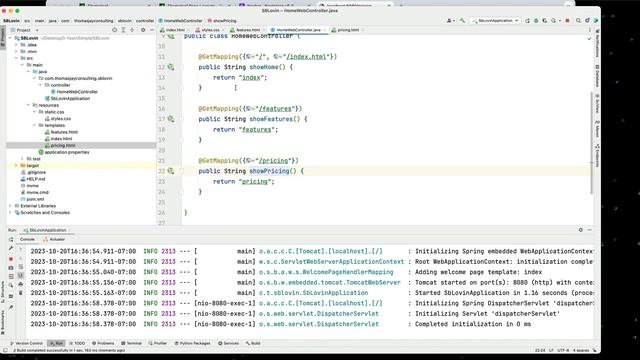Open Project panel options gear icon

point(143,30)
